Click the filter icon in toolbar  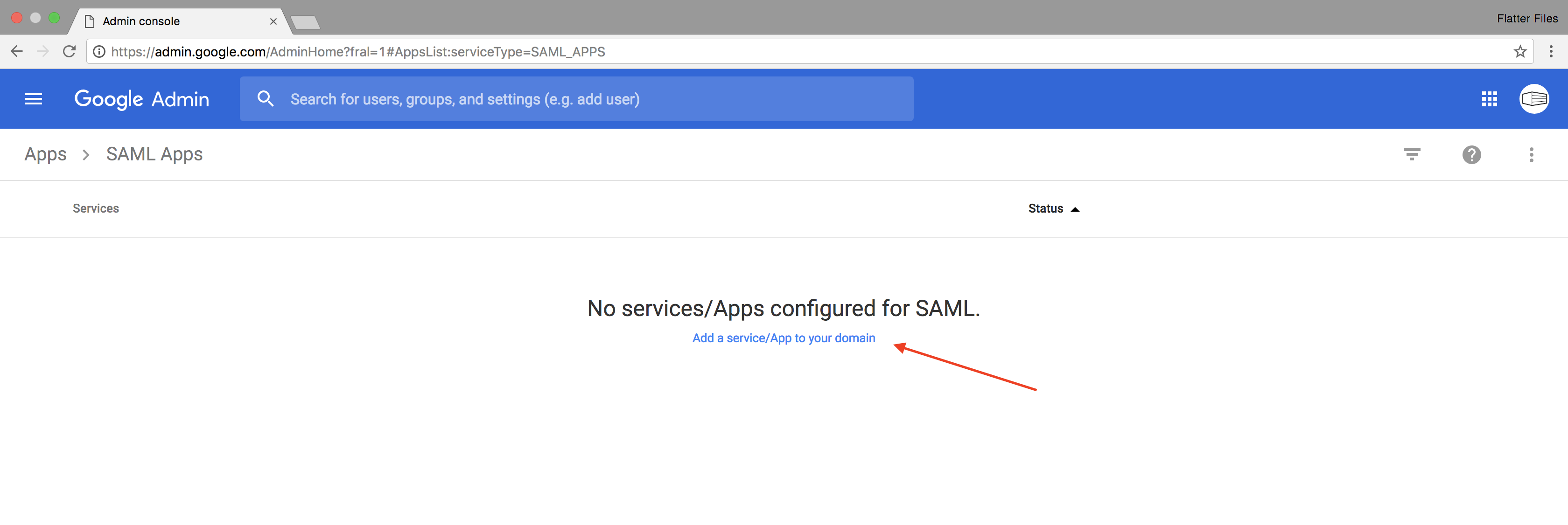(x=1412, y=154)
